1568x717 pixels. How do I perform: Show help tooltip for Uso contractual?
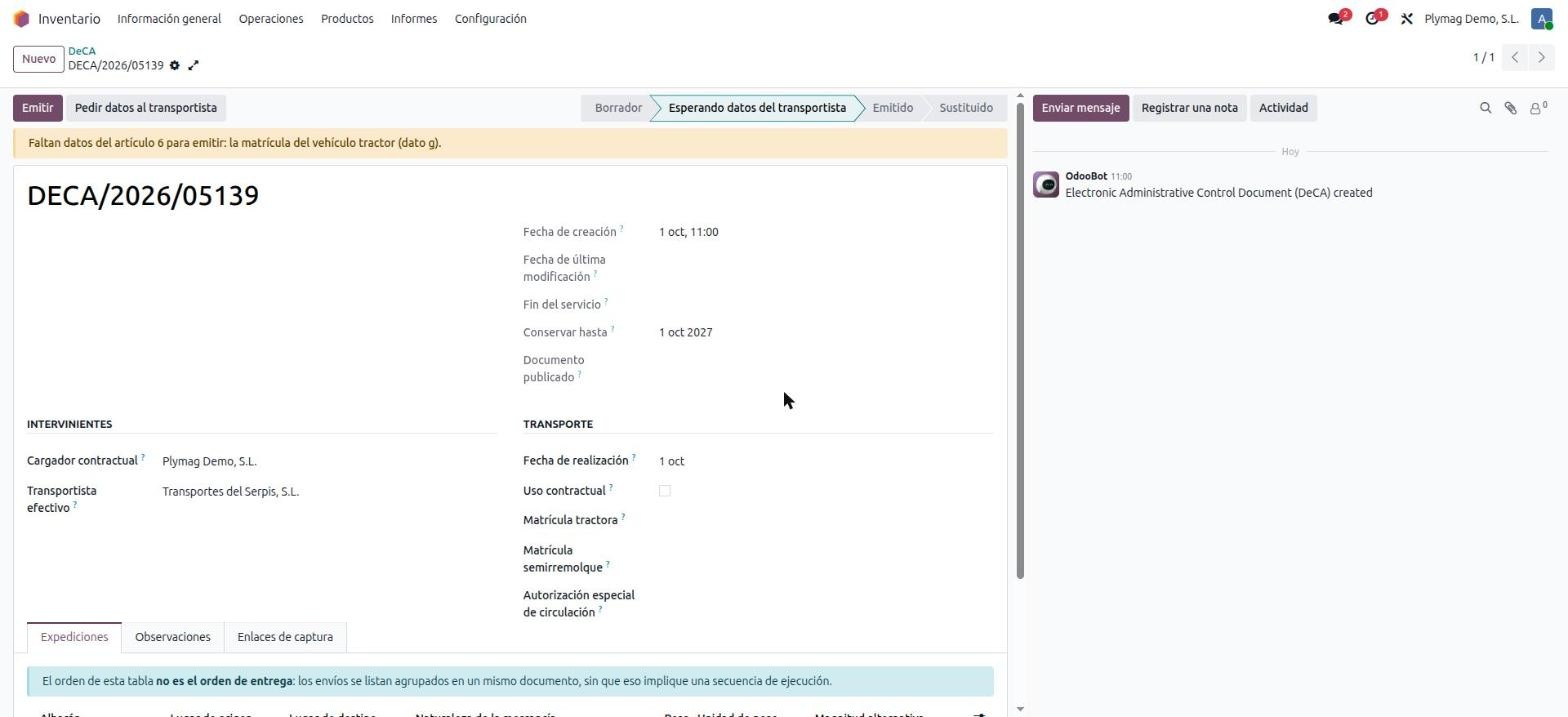pos(611,488)
